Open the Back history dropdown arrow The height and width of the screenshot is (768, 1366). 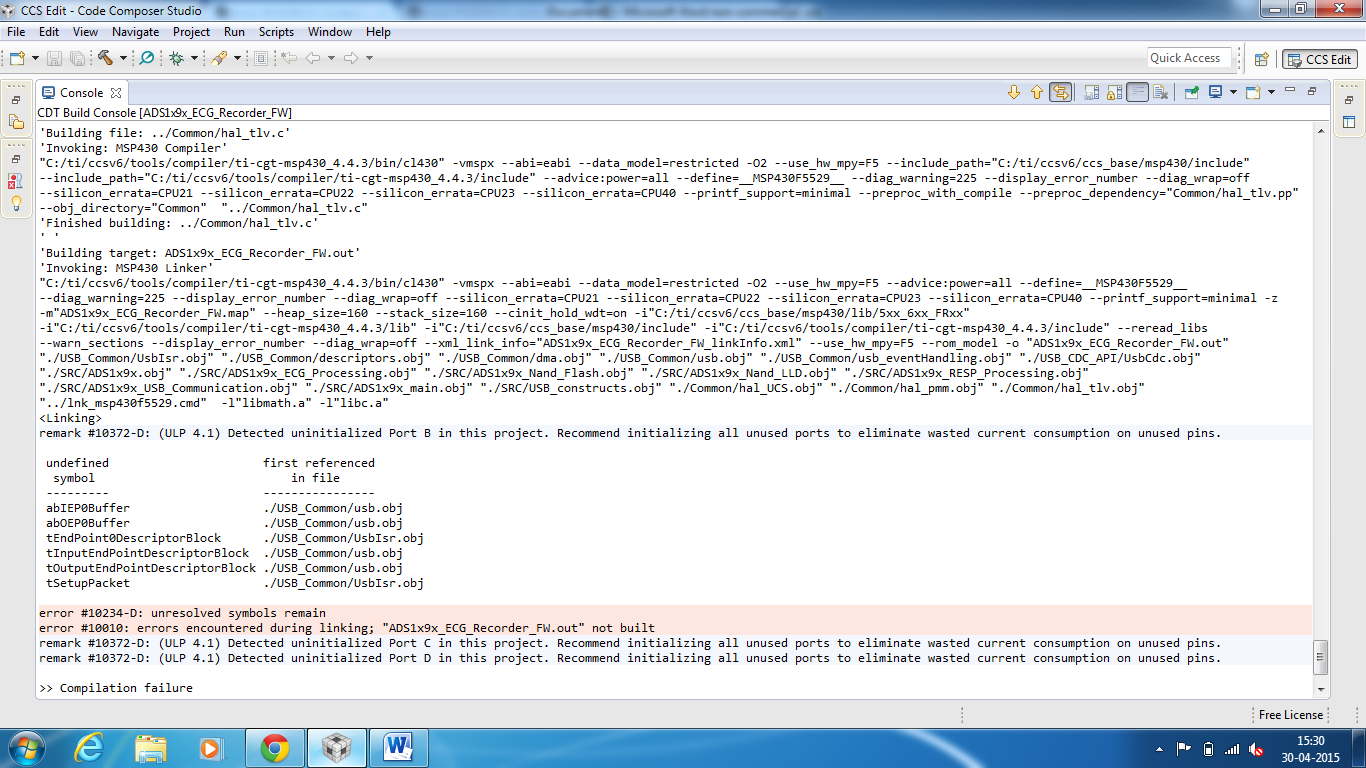point(331,59)
